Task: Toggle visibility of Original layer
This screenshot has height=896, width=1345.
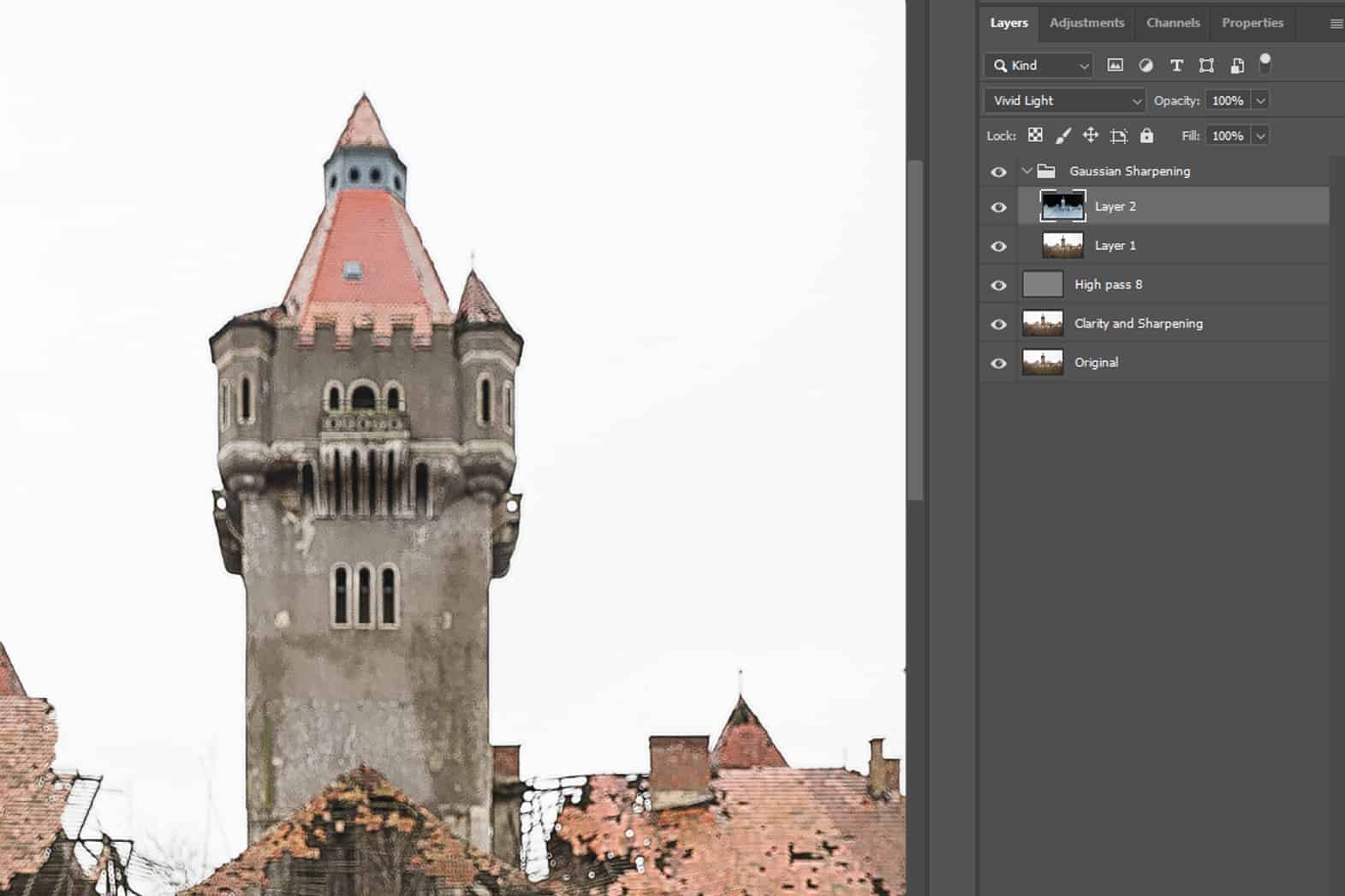Action: pyautogui.click(x=998, y=363)
